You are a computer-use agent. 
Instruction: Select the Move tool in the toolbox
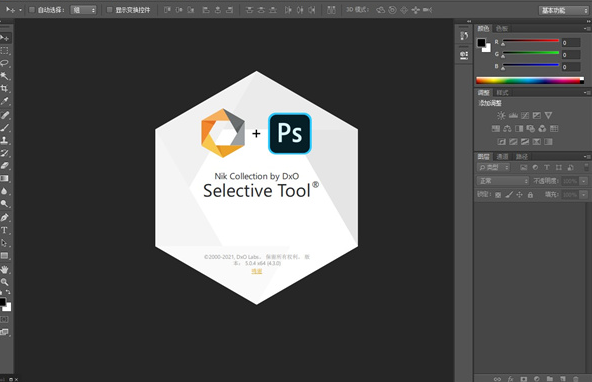click(5, 38)
